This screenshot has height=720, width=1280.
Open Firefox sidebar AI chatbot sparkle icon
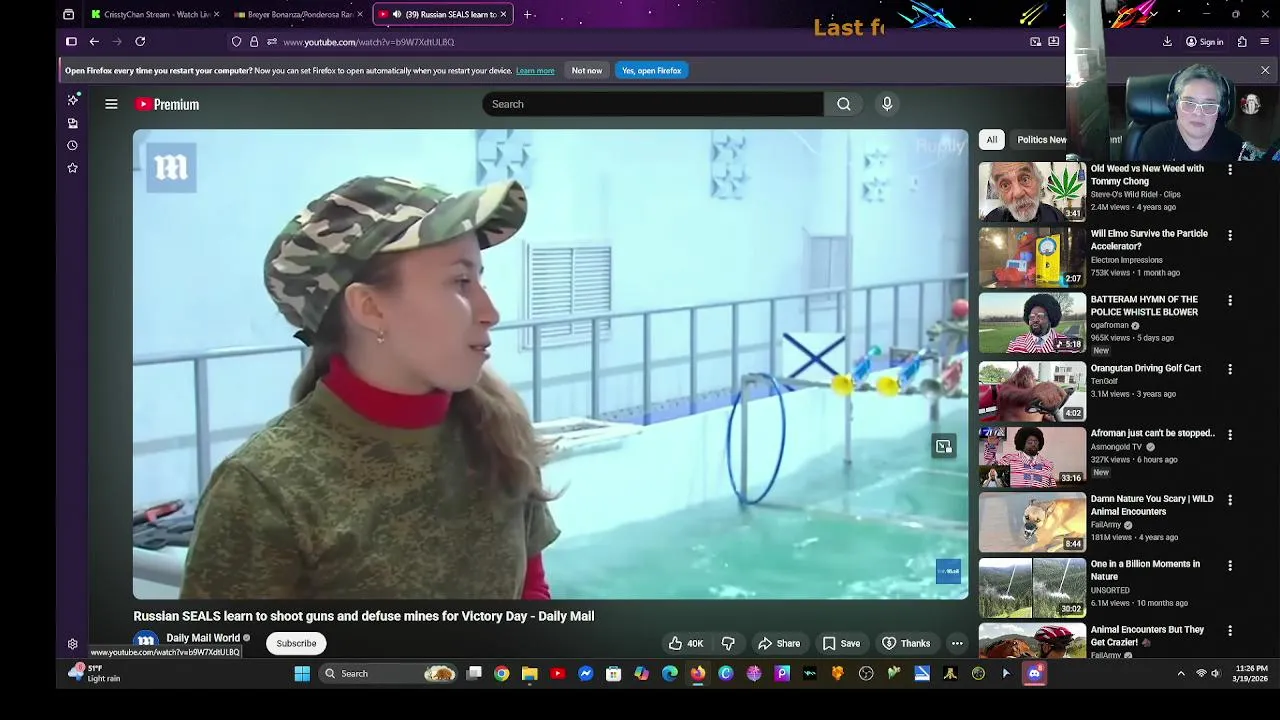coord(72,100)
